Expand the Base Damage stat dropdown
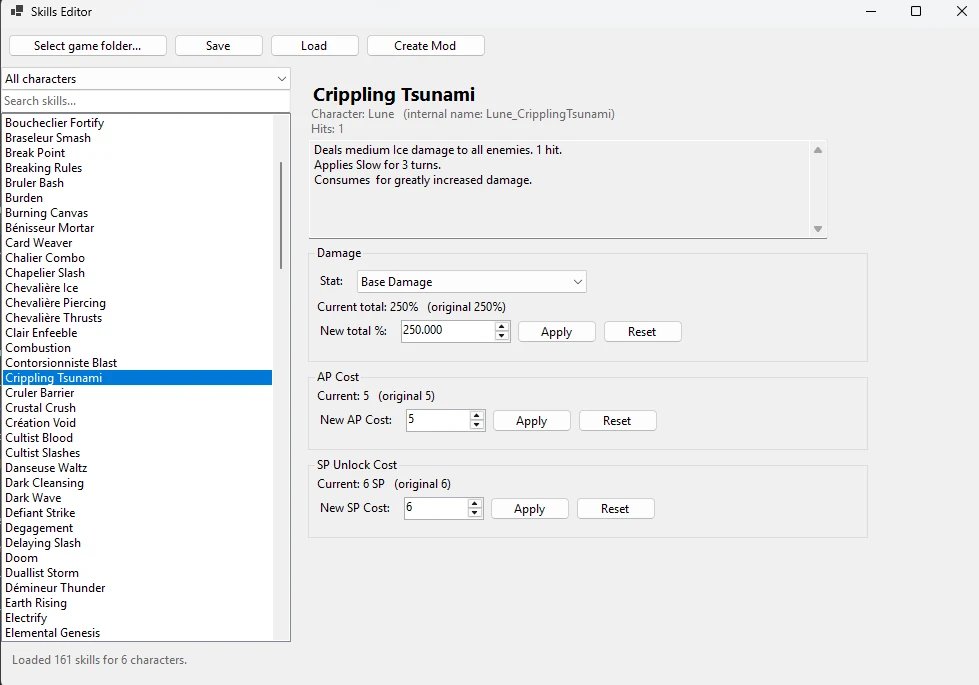979x685 pixels. click(x=471, y=282)
